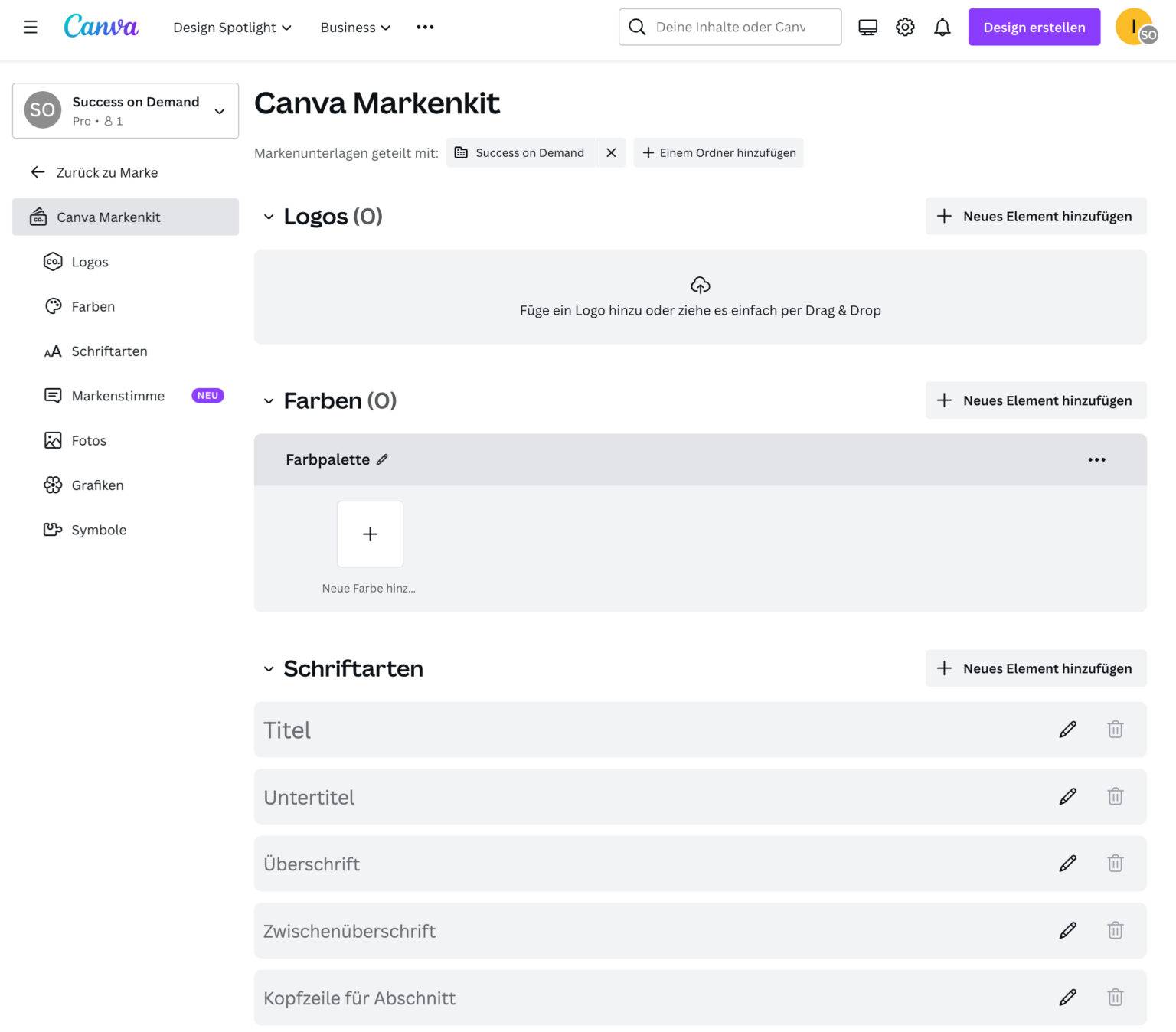The width and height of the screenshot is (1176, 1032).
Task: Open the Design Spotlight menu
Action: 231,27
